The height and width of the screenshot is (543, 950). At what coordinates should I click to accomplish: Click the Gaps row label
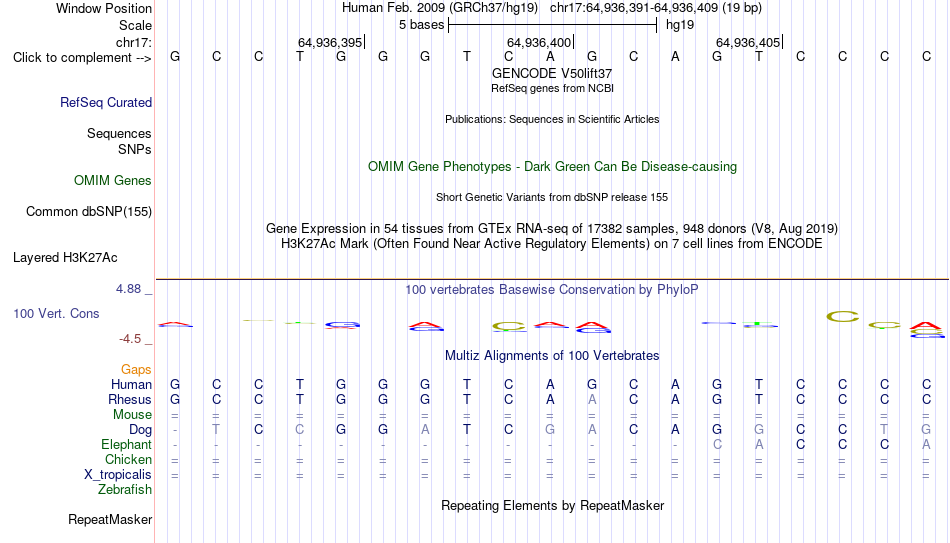click(136, 370)
